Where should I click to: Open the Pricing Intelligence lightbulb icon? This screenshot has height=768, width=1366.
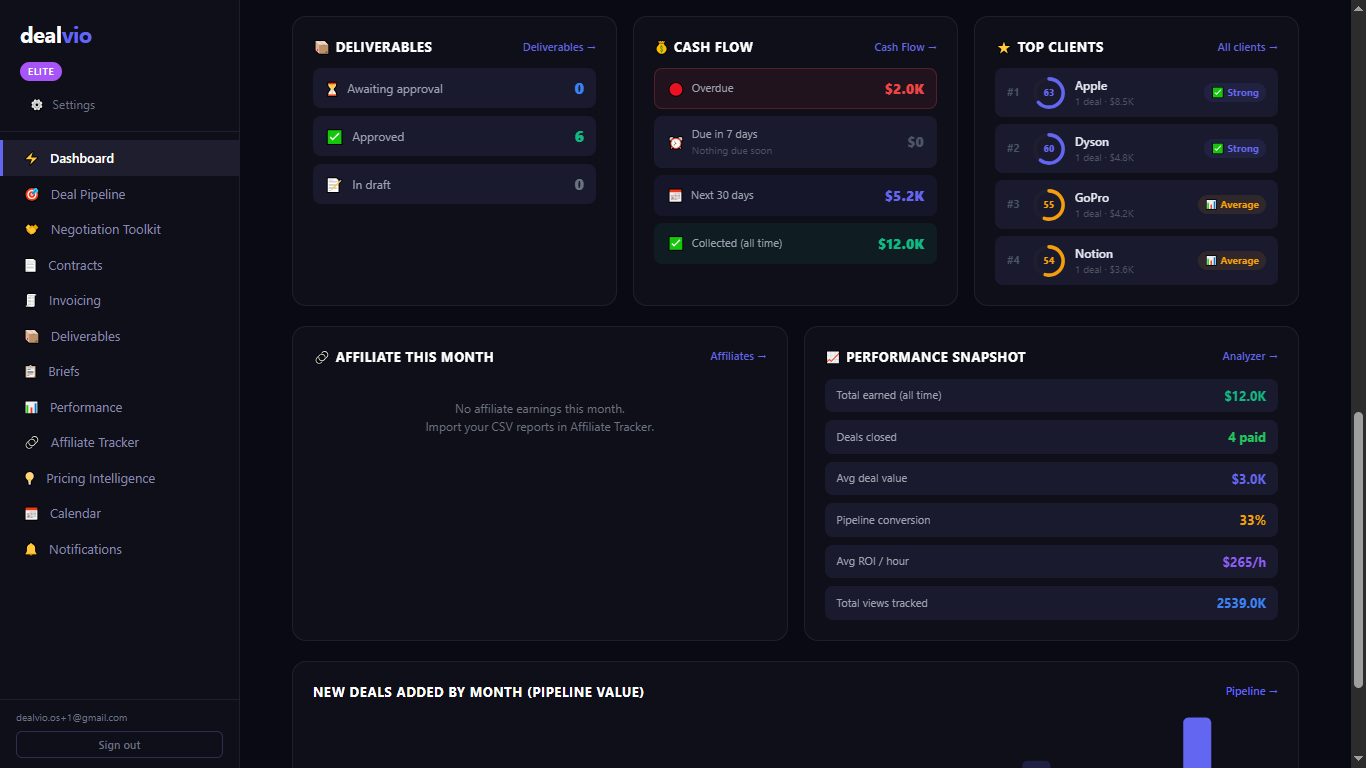pyautogui.click(x=29, y=478)
